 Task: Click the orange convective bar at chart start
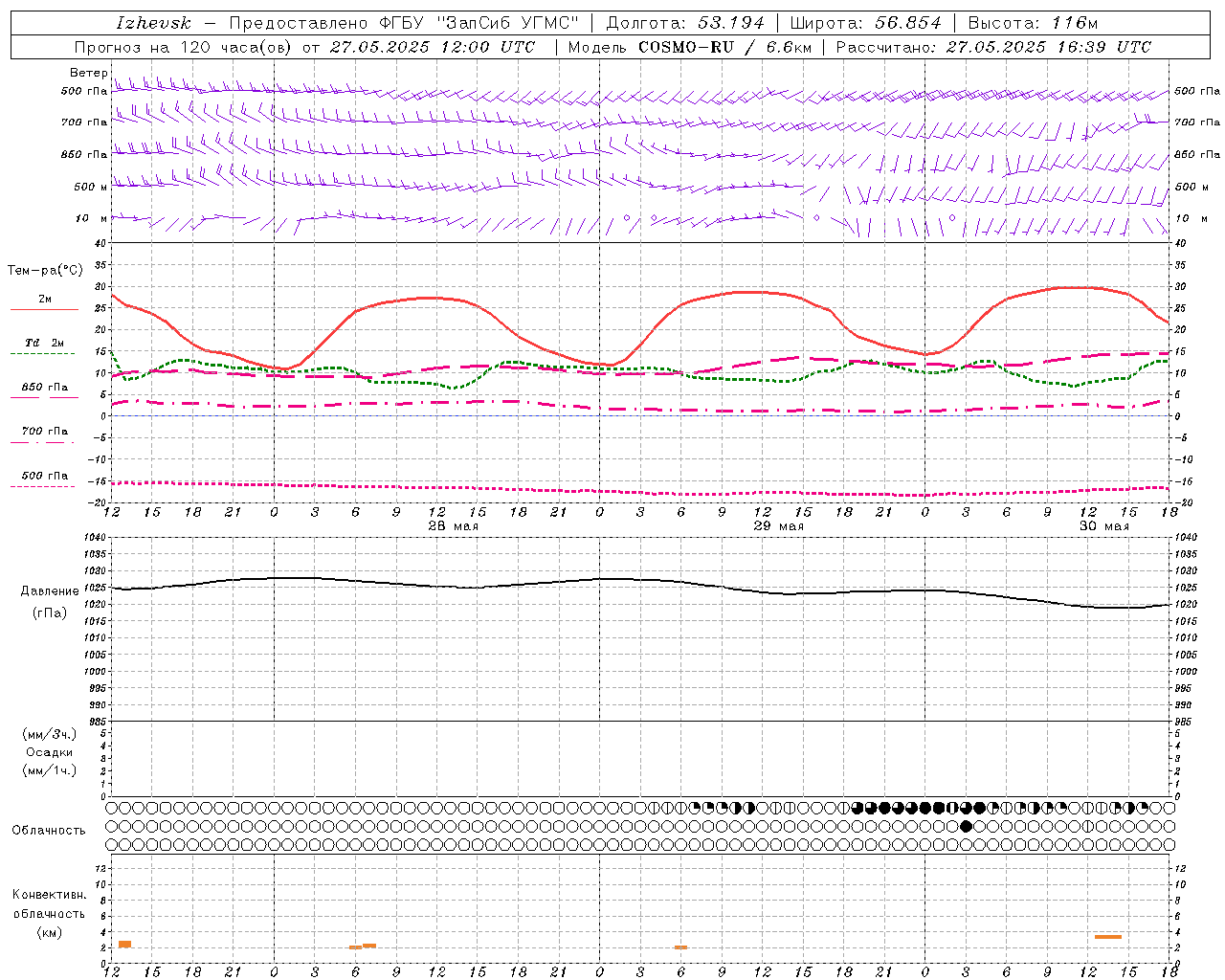pyautogui.click(x=124, y=944)
